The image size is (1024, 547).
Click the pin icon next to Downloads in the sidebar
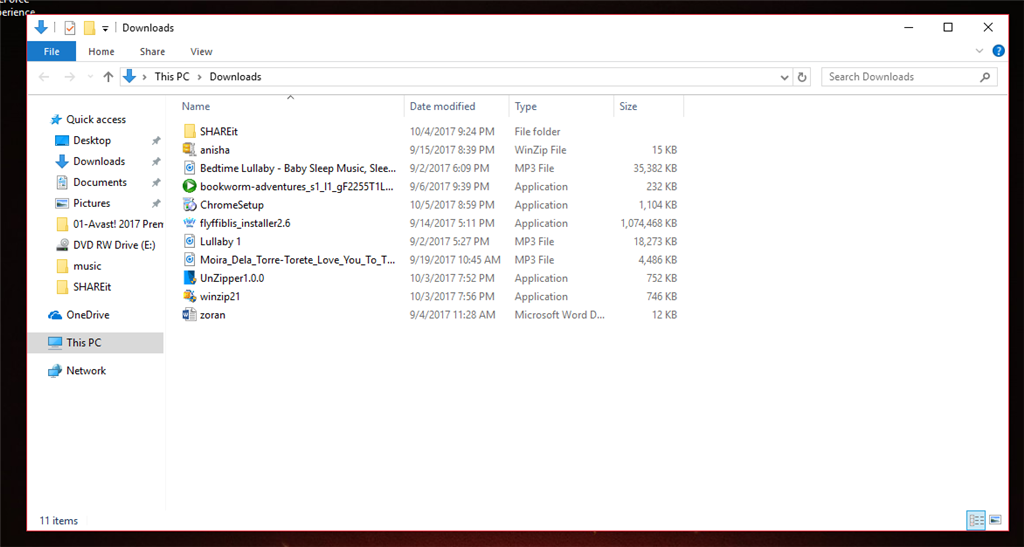[x=155, y=162]
